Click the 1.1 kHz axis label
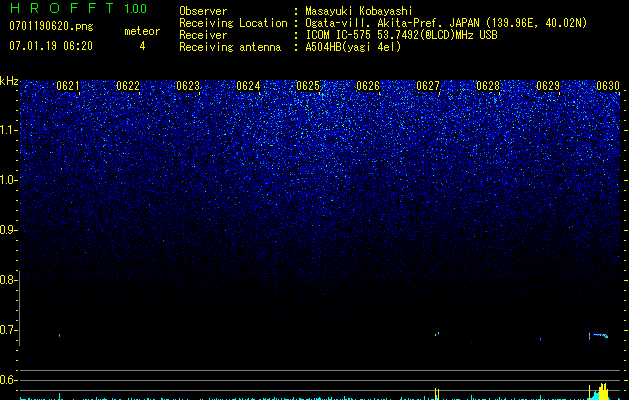629x400 pixels. [x=7, y=130]
